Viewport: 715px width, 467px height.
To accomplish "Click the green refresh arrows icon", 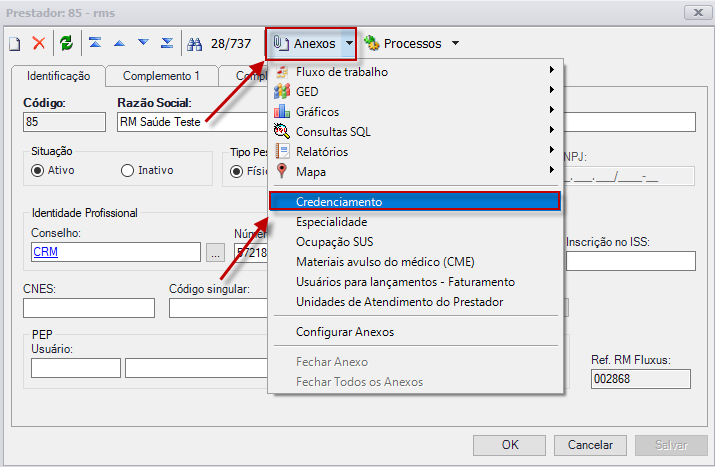I will (67, 43).
